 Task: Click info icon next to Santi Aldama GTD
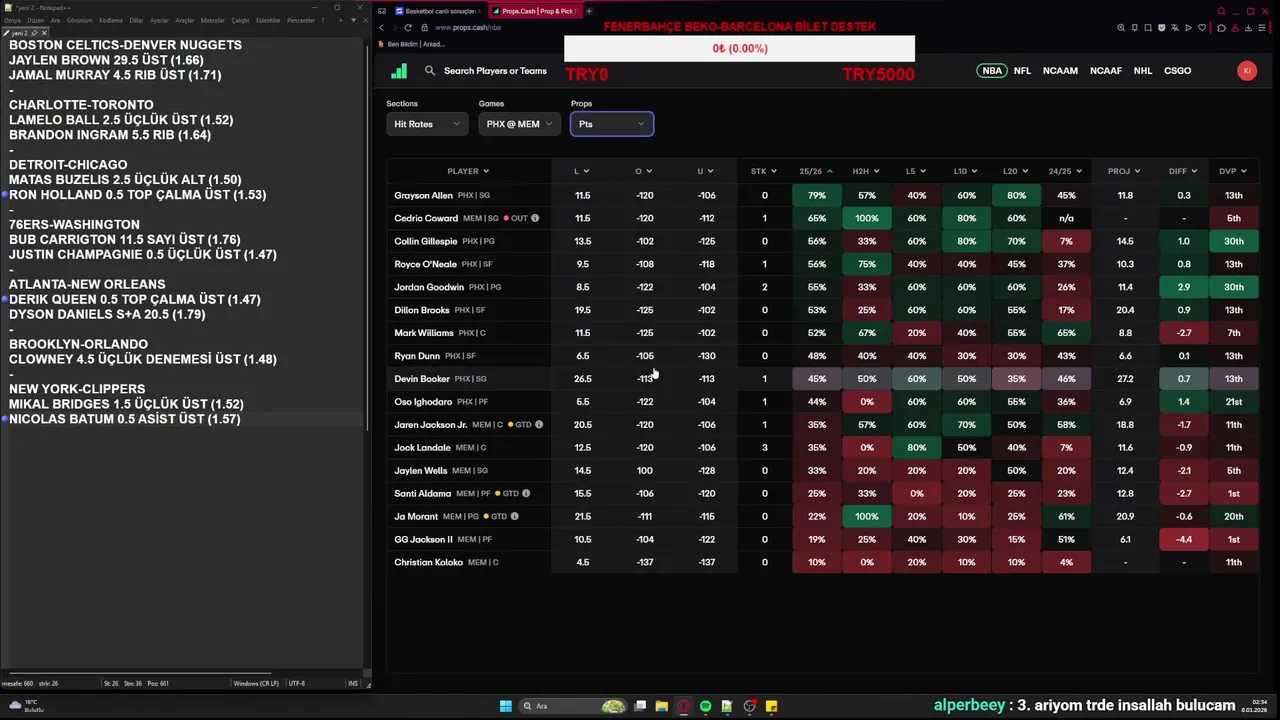526,493
